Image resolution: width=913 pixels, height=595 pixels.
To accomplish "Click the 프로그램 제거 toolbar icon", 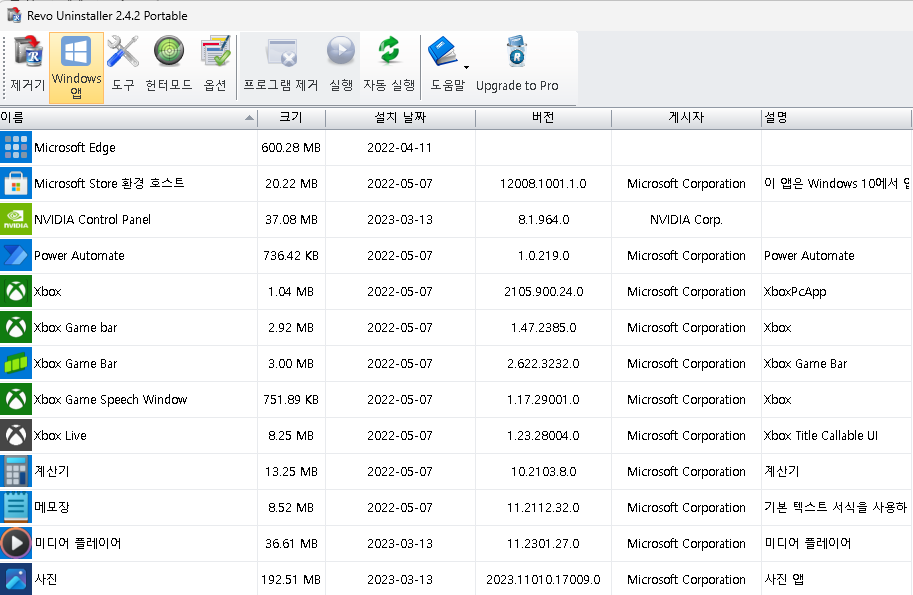I will pyautogui.click(x=281, y=64).
